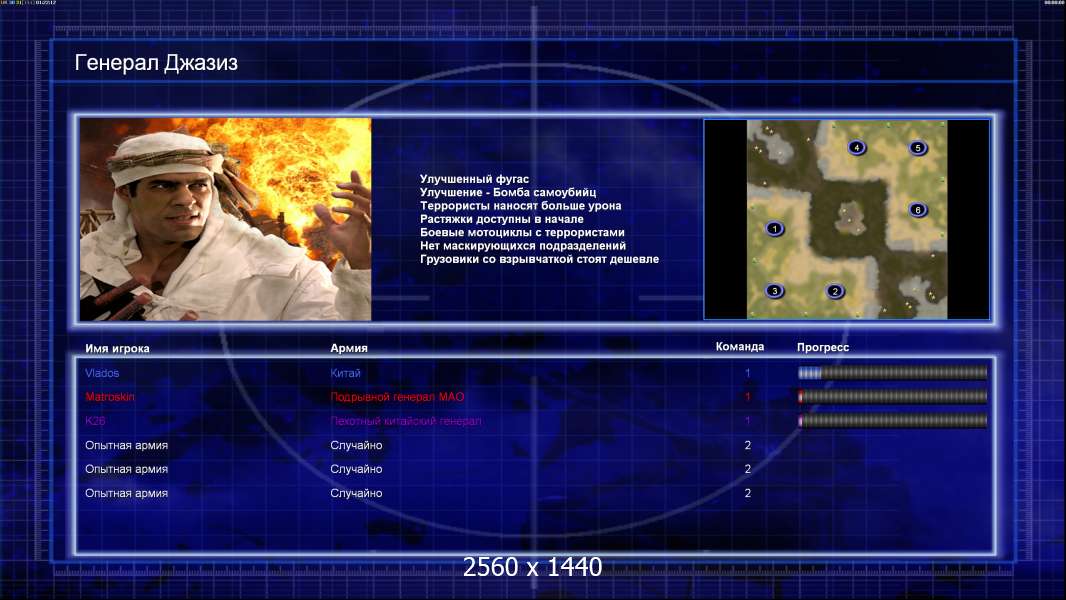Viewport: 1066px width, 600px height.
Task: Choose start position marker 3 on map
Action: pyautogui.click(x=774, y=292)
